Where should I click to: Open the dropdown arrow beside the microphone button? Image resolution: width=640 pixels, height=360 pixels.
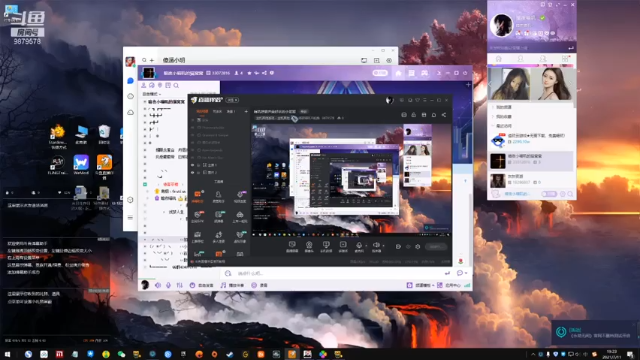pos(366,245)
